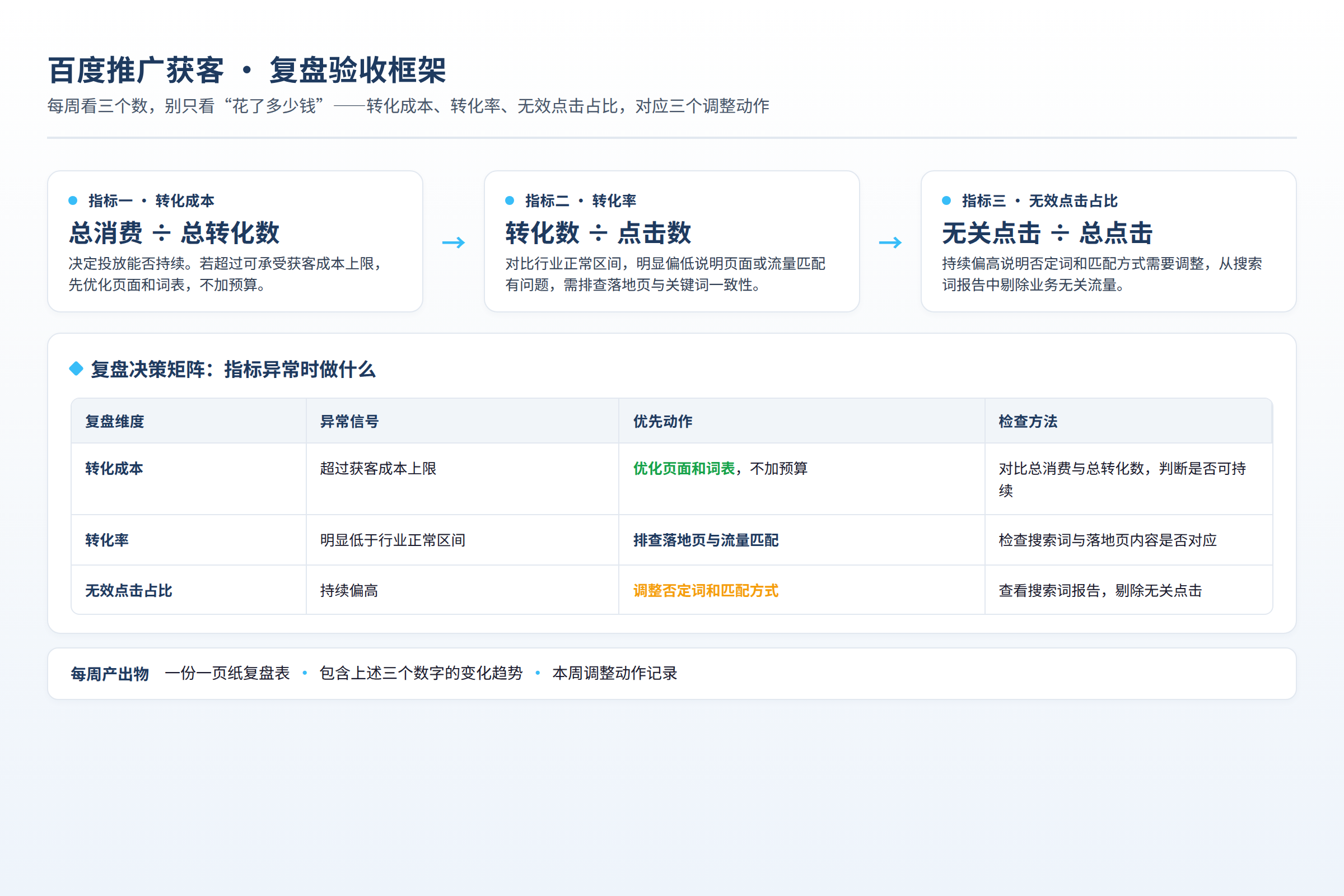Screen dimensions: 1344x896
Task: Click the blue dot beside 指标一 · 转化成本
Action: (73, 200)
